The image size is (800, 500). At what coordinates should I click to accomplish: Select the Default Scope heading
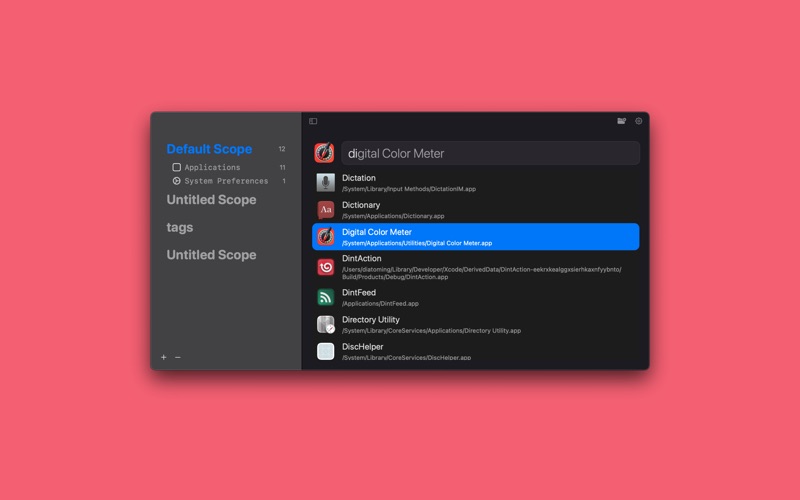point(209,149)
